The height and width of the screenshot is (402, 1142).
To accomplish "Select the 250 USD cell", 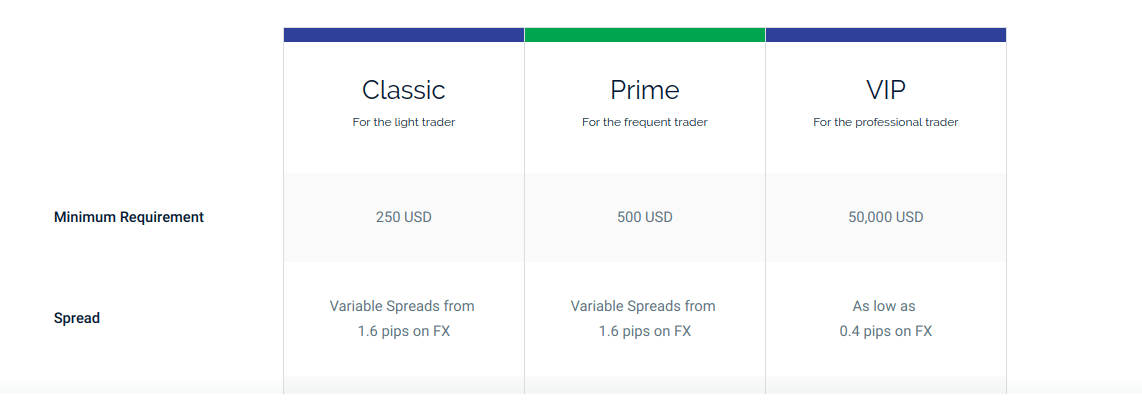I will [403, 217].
